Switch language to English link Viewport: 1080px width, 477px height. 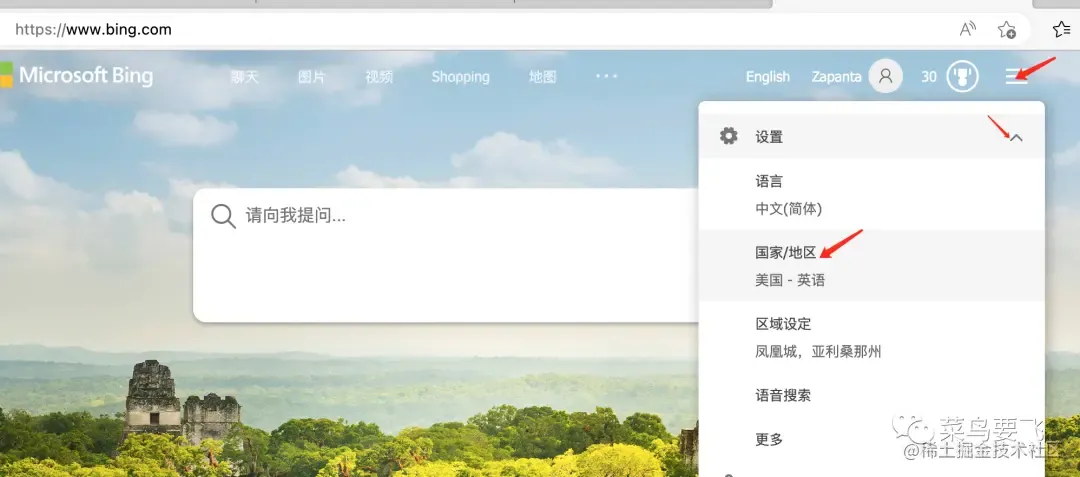coord(767,77)
